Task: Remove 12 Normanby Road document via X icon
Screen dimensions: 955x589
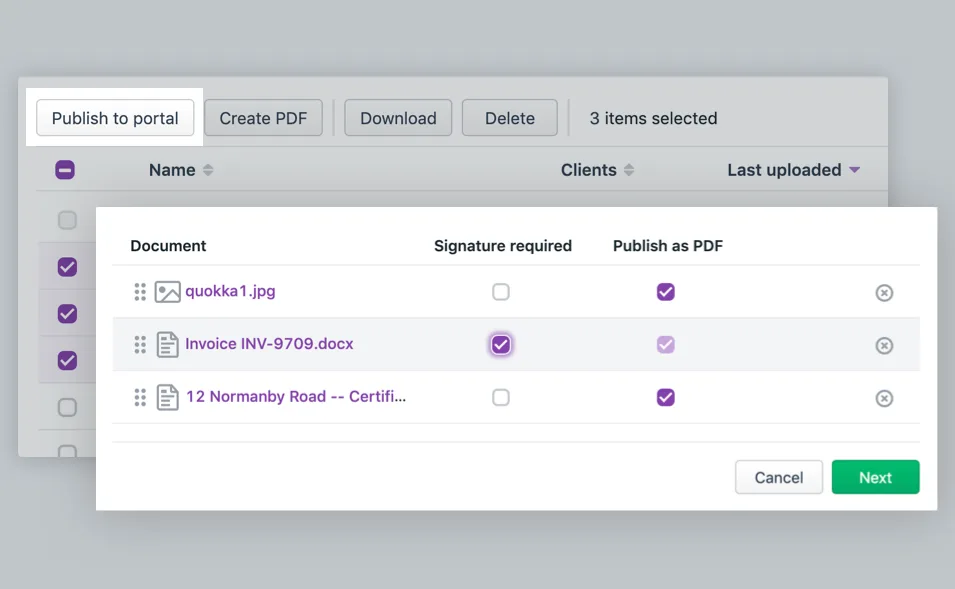Action: [884, 398]
